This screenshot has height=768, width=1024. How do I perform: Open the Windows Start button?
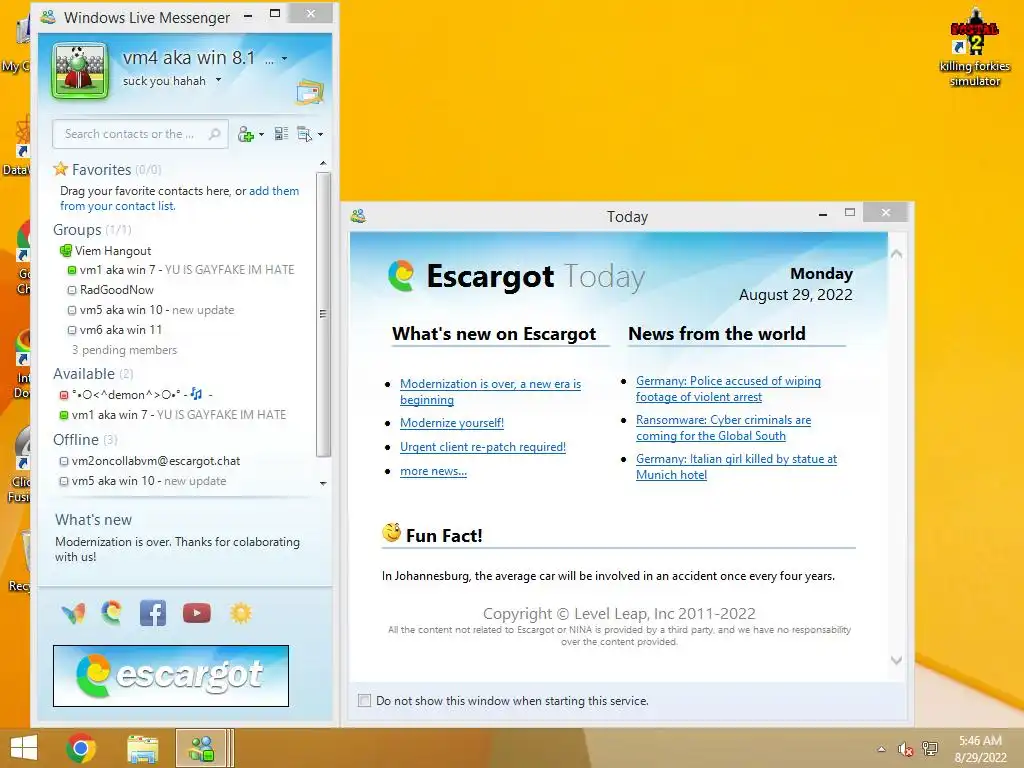coord(24,748)
